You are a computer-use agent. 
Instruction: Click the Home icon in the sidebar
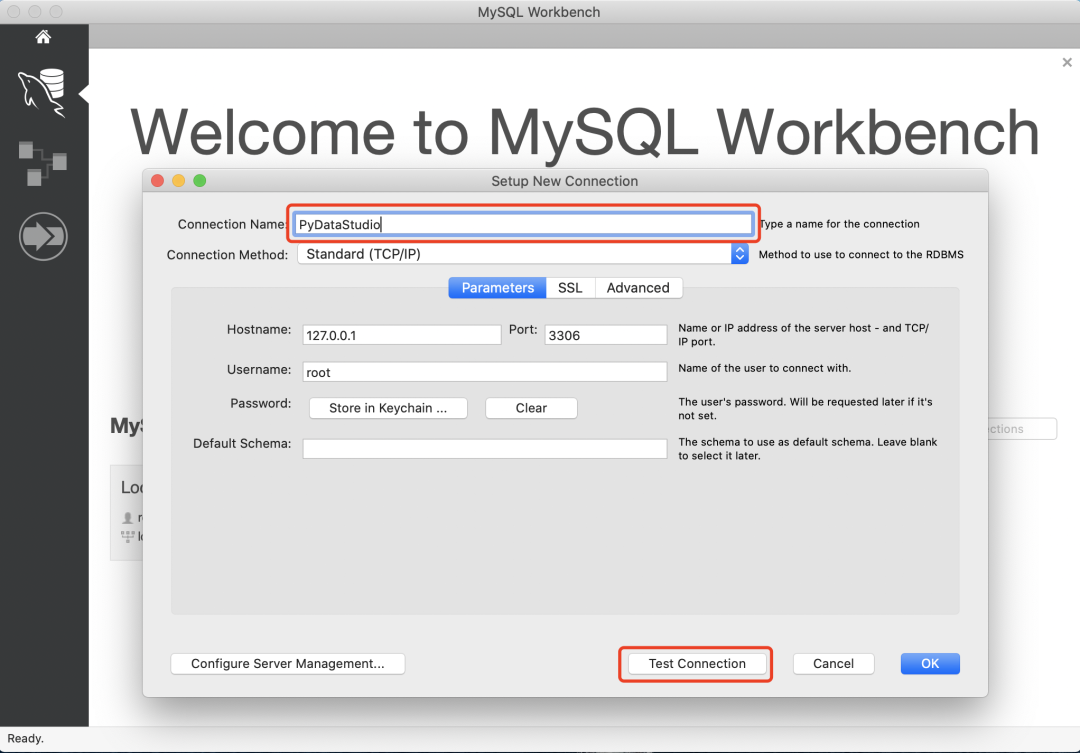point(43,36)
